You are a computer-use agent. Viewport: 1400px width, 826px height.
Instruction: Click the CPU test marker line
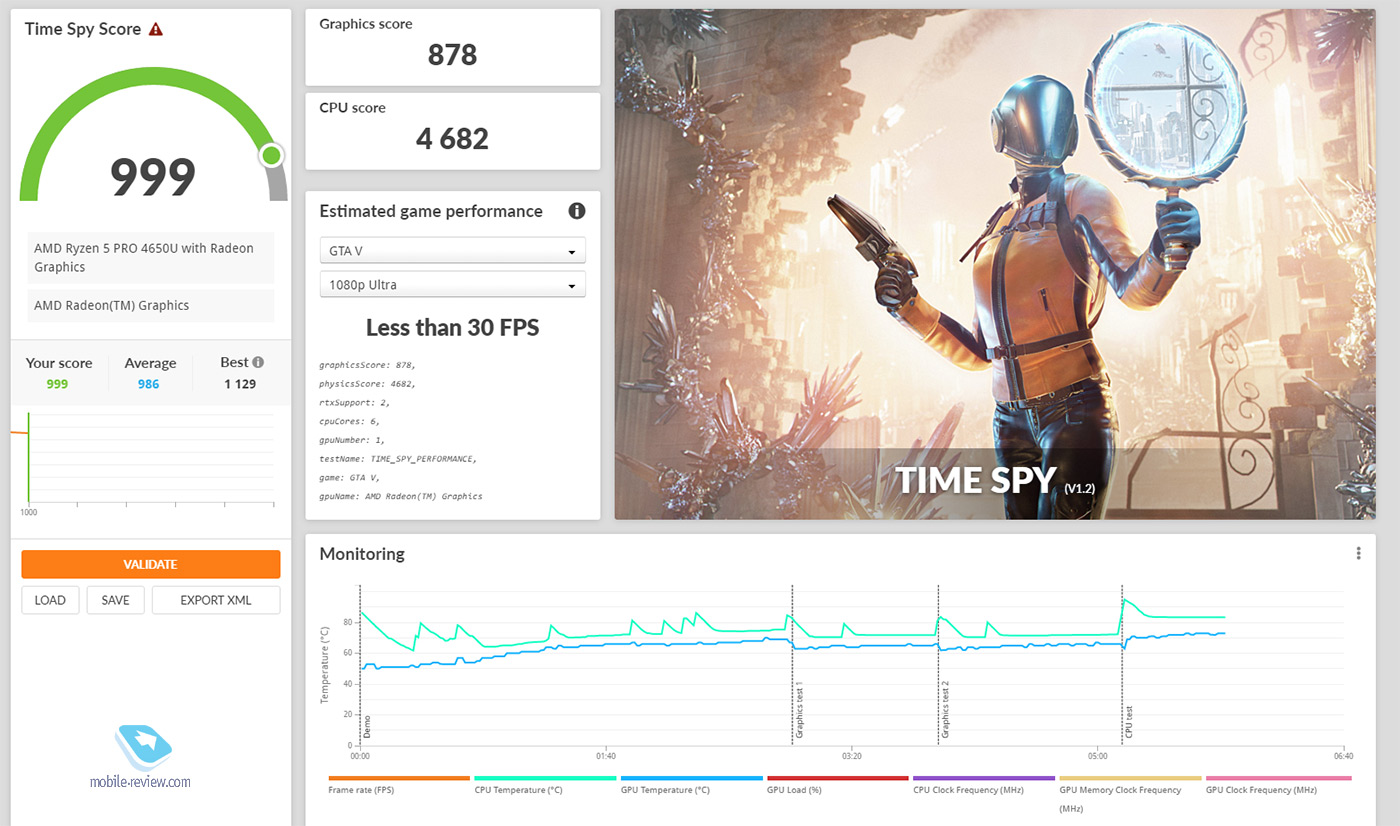point(1122,665)
